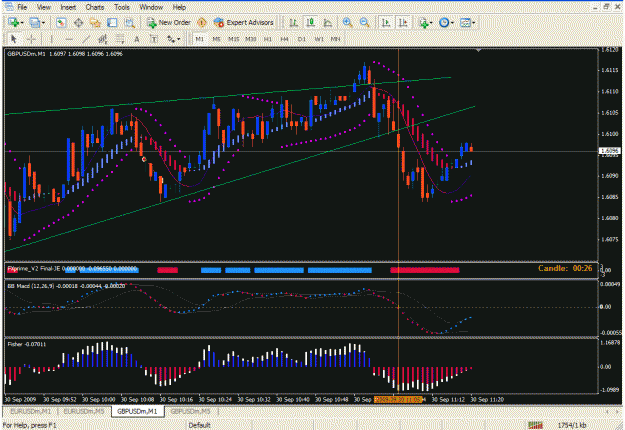
Task: Click the Zoom In magnifier
Action: point(347,23)
